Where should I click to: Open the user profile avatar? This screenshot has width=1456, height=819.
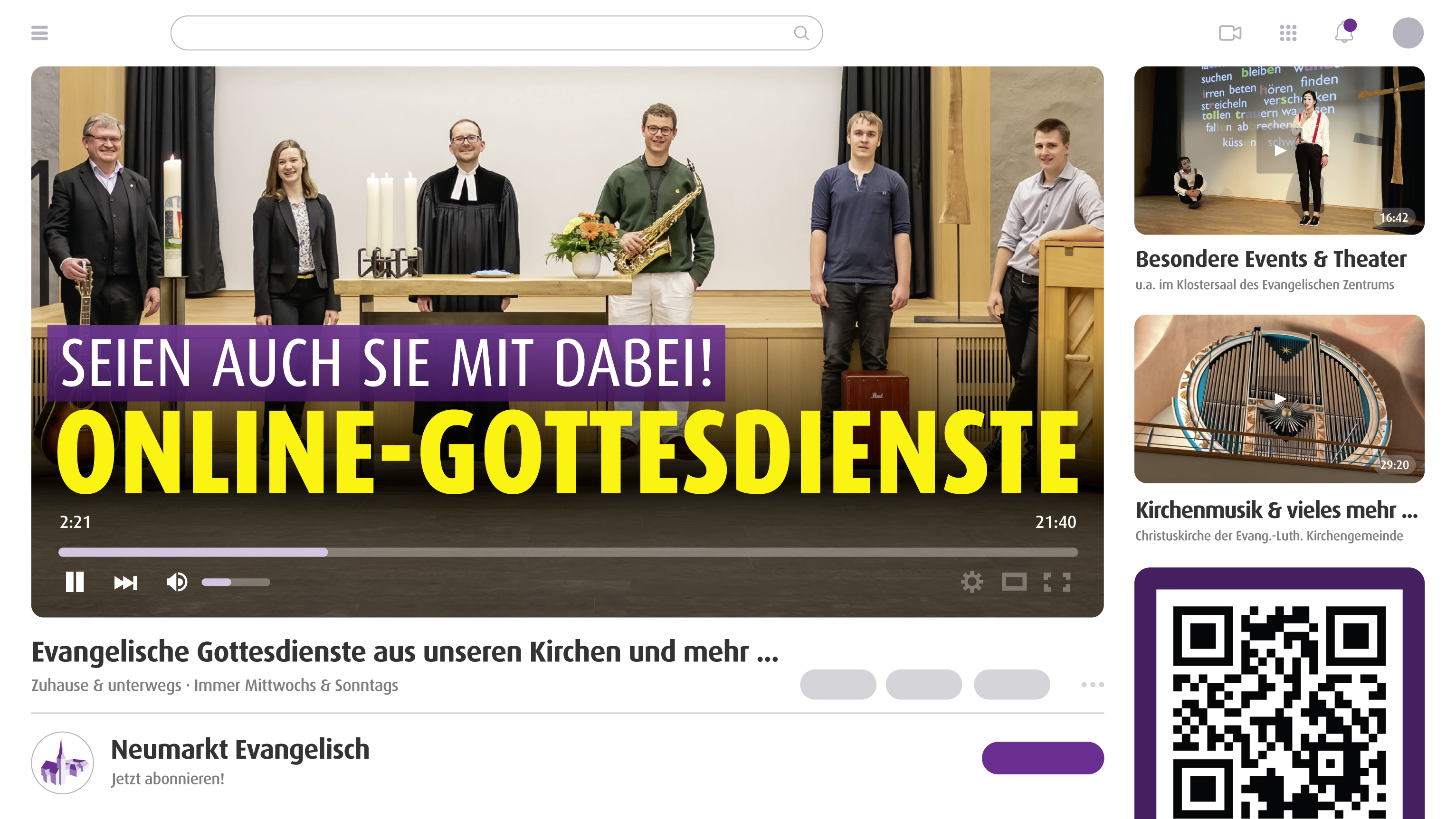(1408, 33)
